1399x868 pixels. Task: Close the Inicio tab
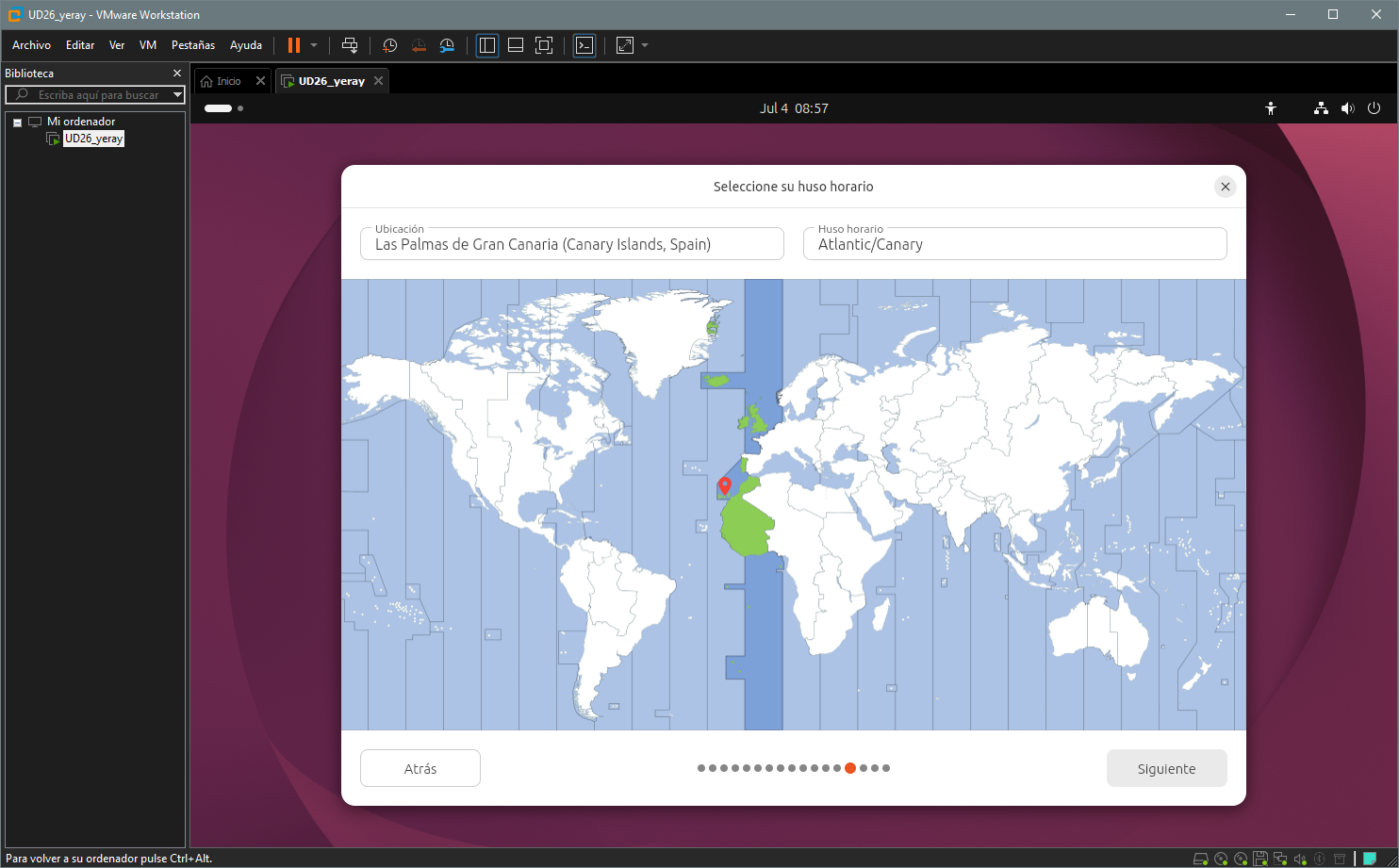261,81
